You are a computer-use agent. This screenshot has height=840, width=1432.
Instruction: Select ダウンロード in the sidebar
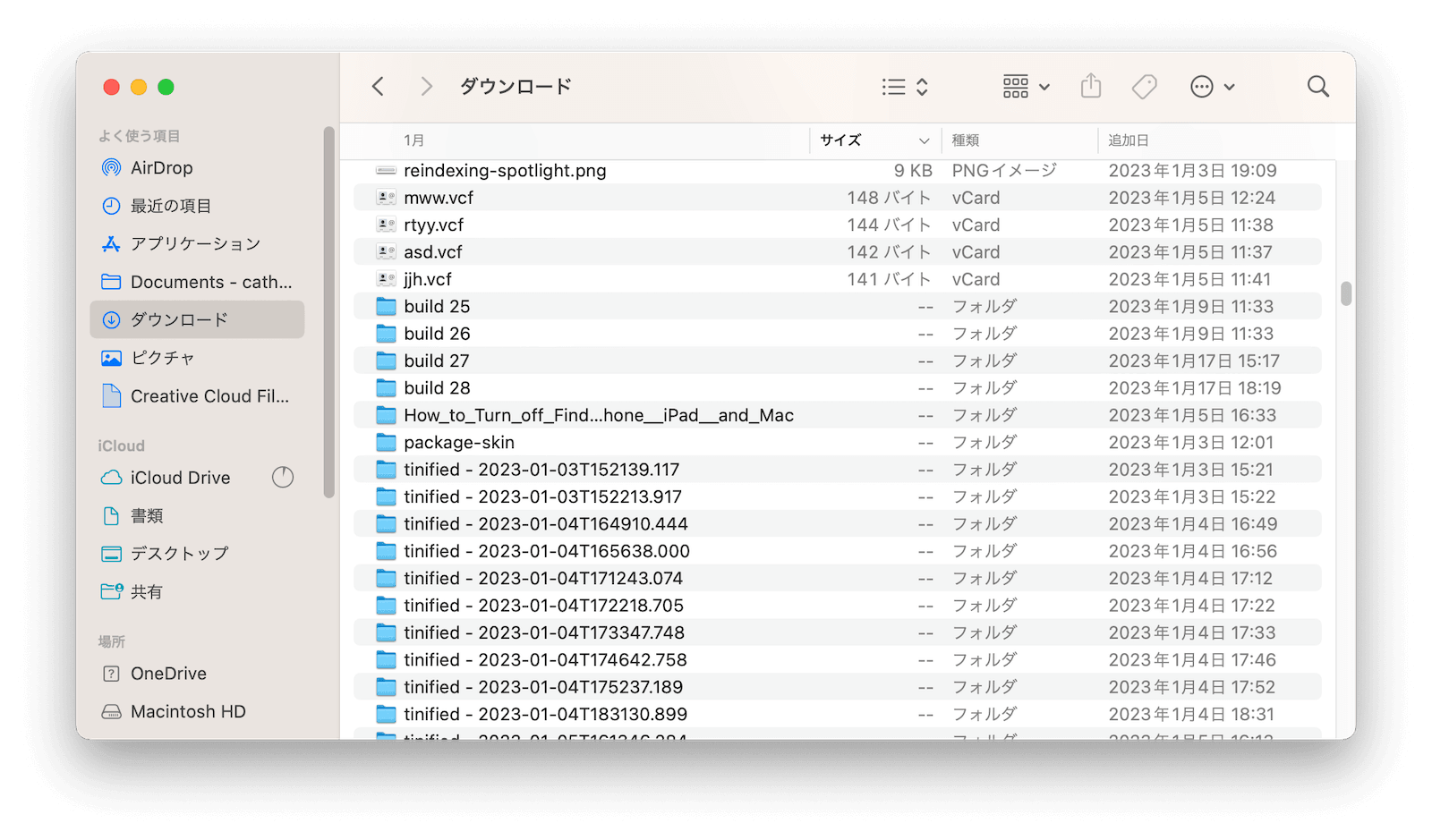point(197,319)
